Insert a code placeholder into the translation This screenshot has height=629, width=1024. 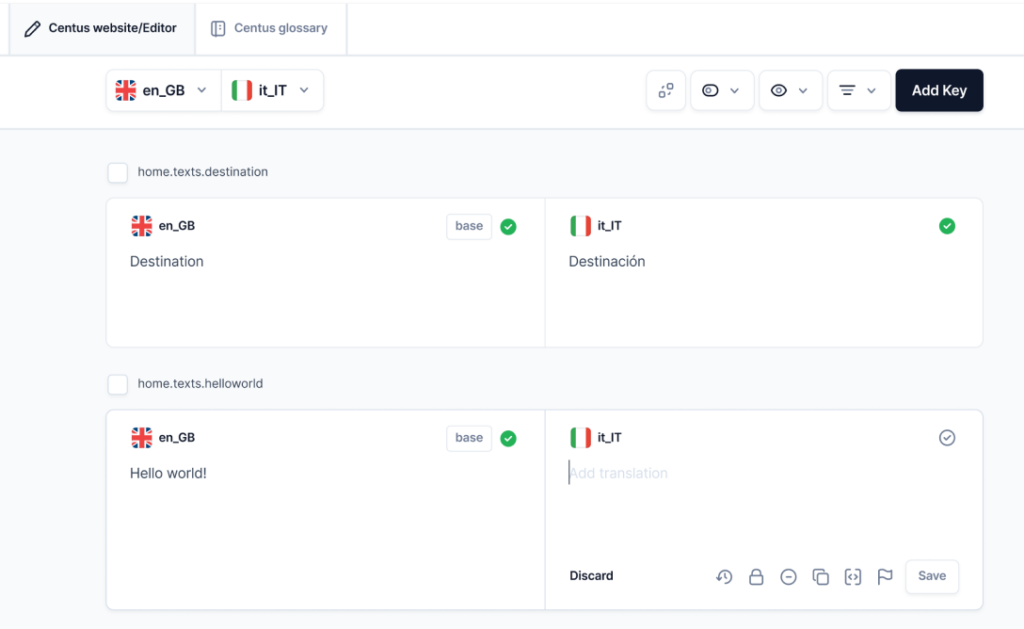[852, 577]
